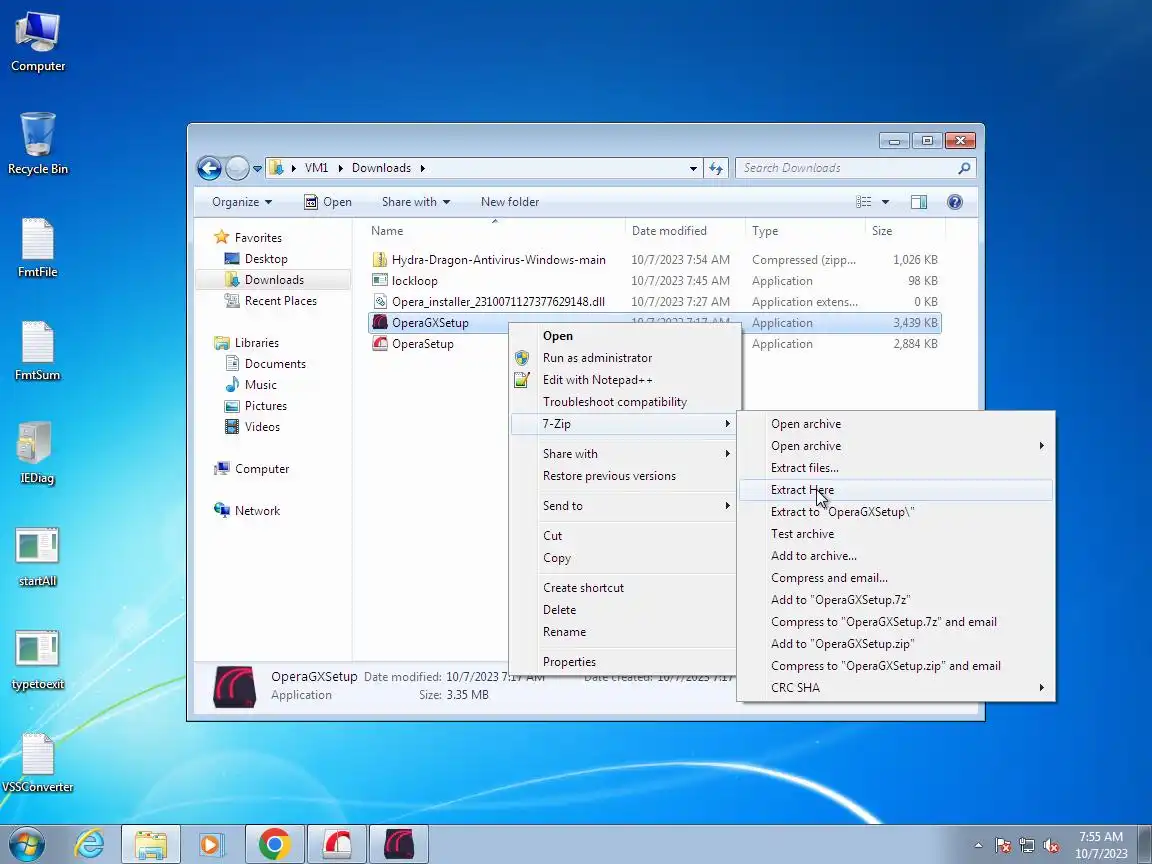Expand the address bar history dropdown
The width and height of the screenshot is (1152, 864).
point(693,168)
